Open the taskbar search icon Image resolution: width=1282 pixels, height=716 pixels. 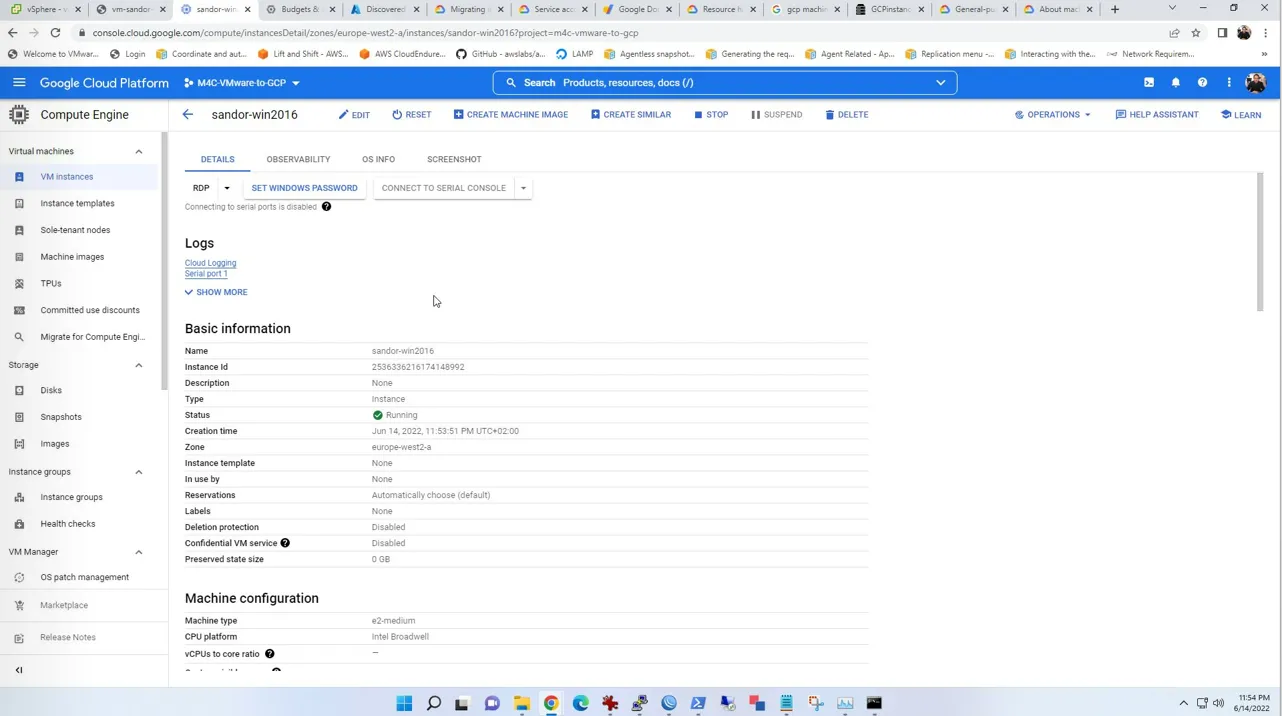tap(434, 703)
